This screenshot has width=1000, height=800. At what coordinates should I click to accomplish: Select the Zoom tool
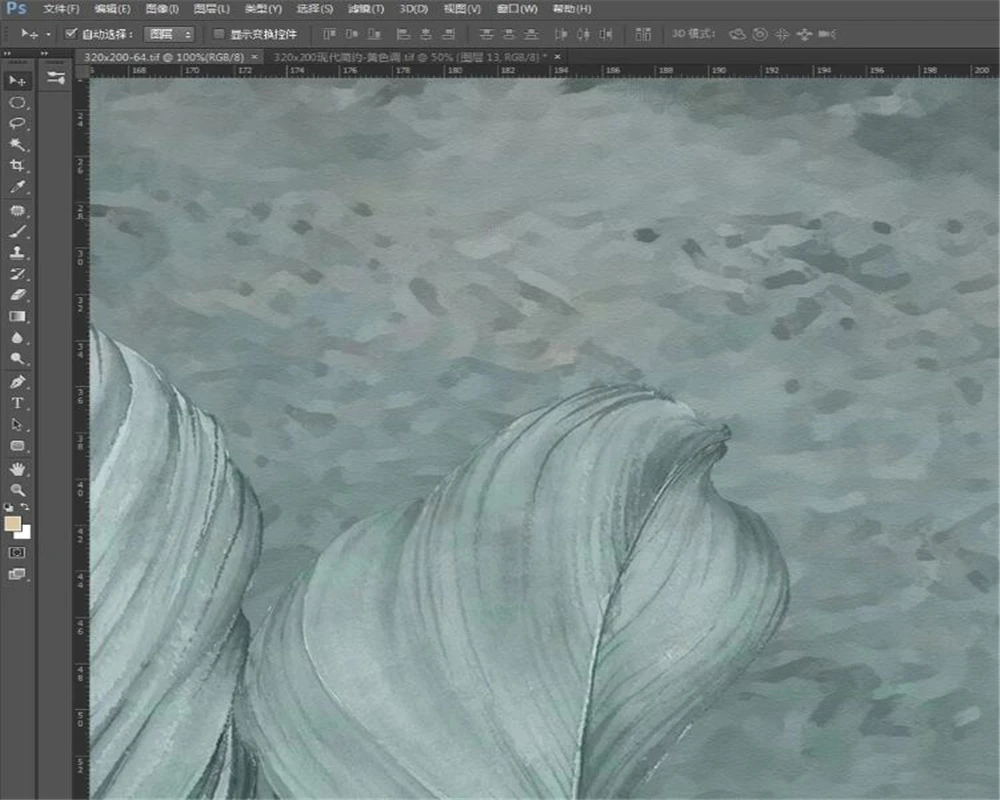(x=17, y=490)
